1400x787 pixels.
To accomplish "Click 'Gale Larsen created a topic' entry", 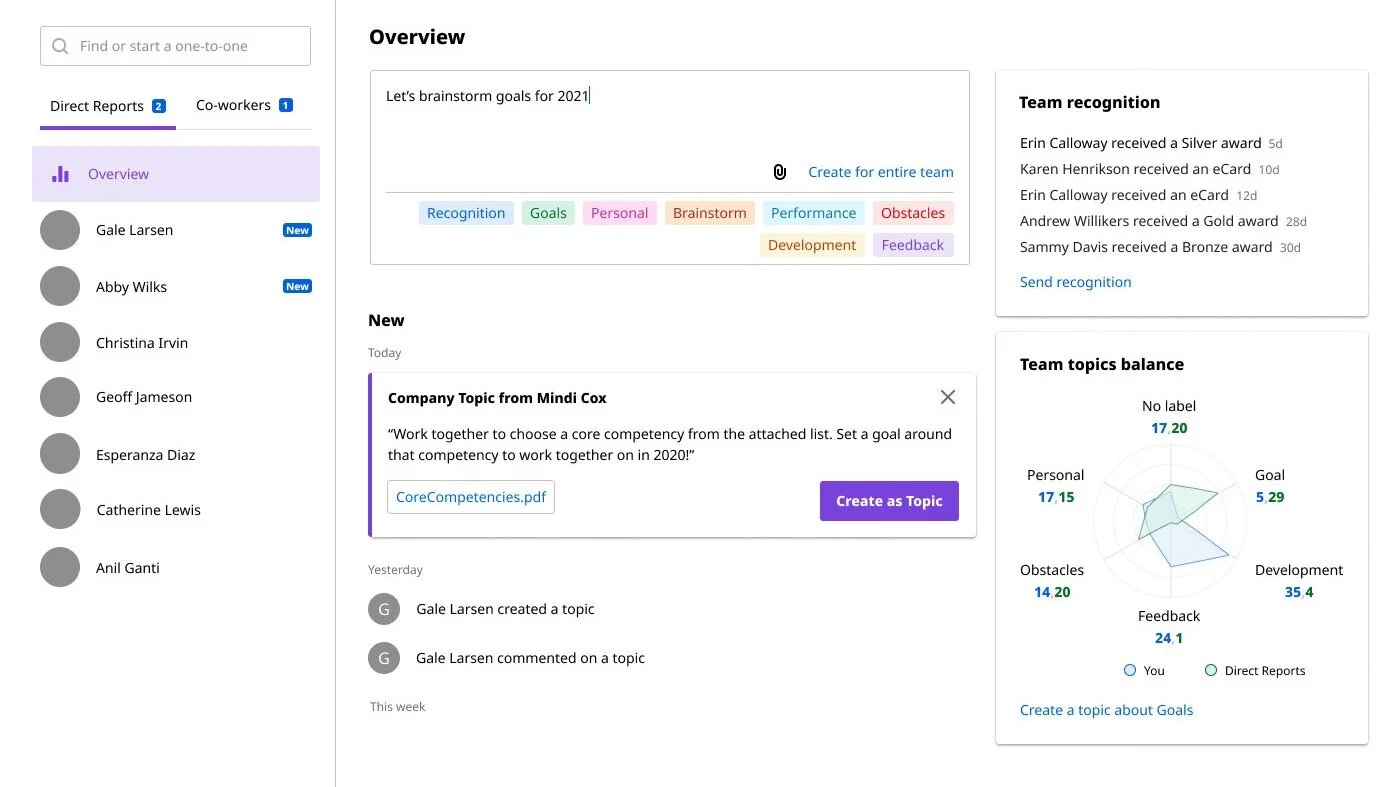I will [505, 609].
